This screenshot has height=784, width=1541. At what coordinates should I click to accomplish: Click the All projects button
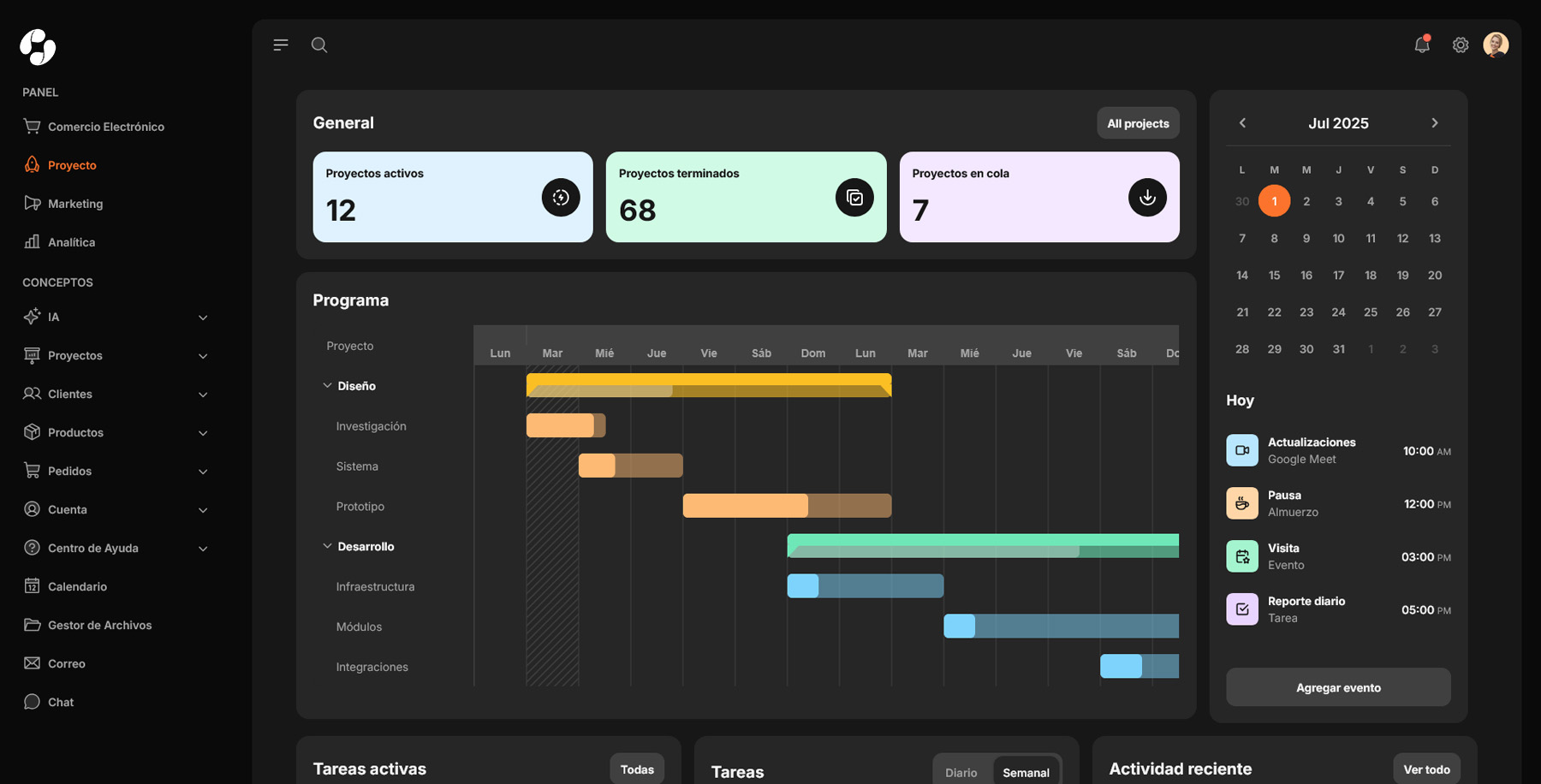tap(1138, 123)
